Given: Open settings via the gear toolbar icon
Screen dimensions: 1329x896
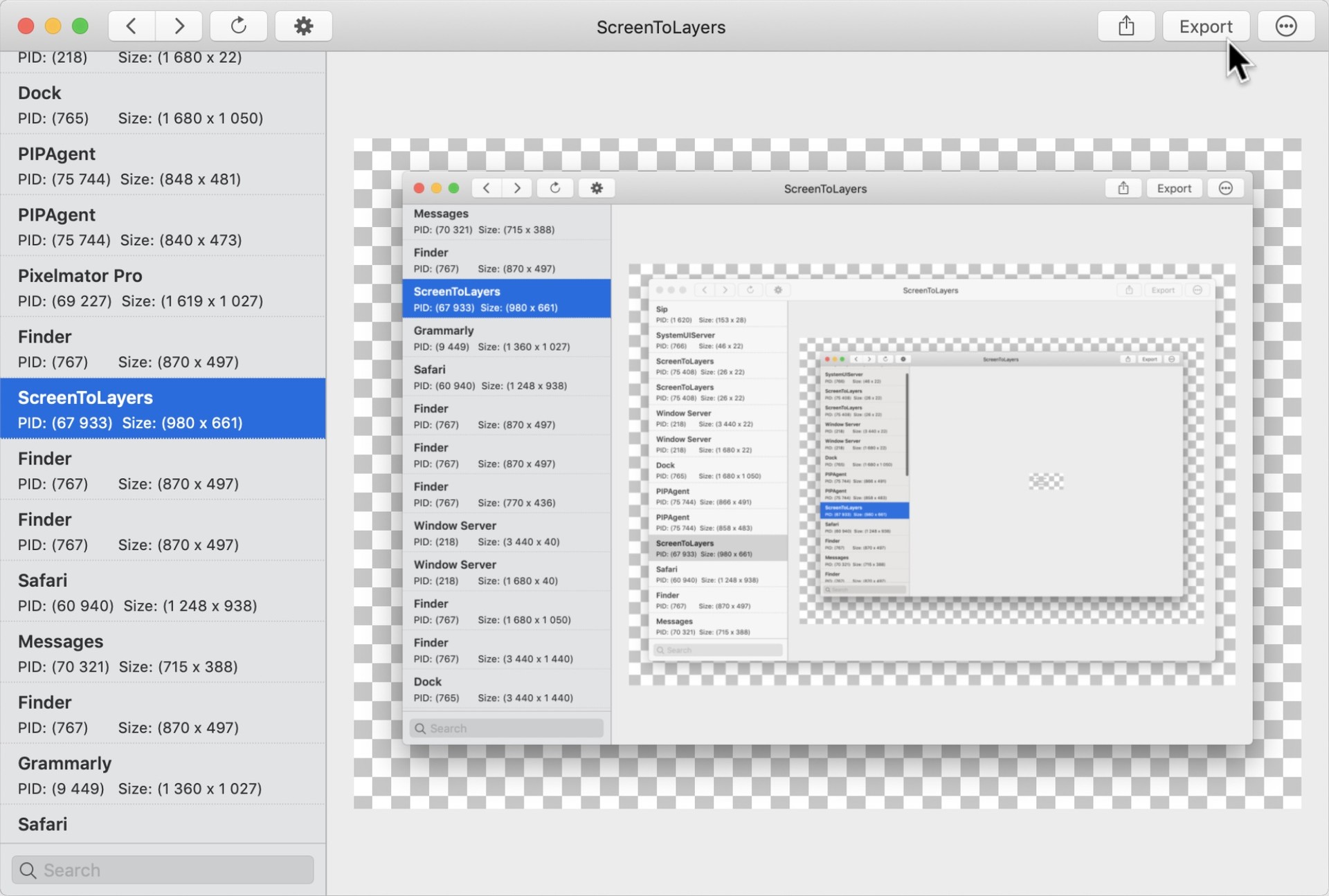Looking at the screenshot, I should 304,26.
